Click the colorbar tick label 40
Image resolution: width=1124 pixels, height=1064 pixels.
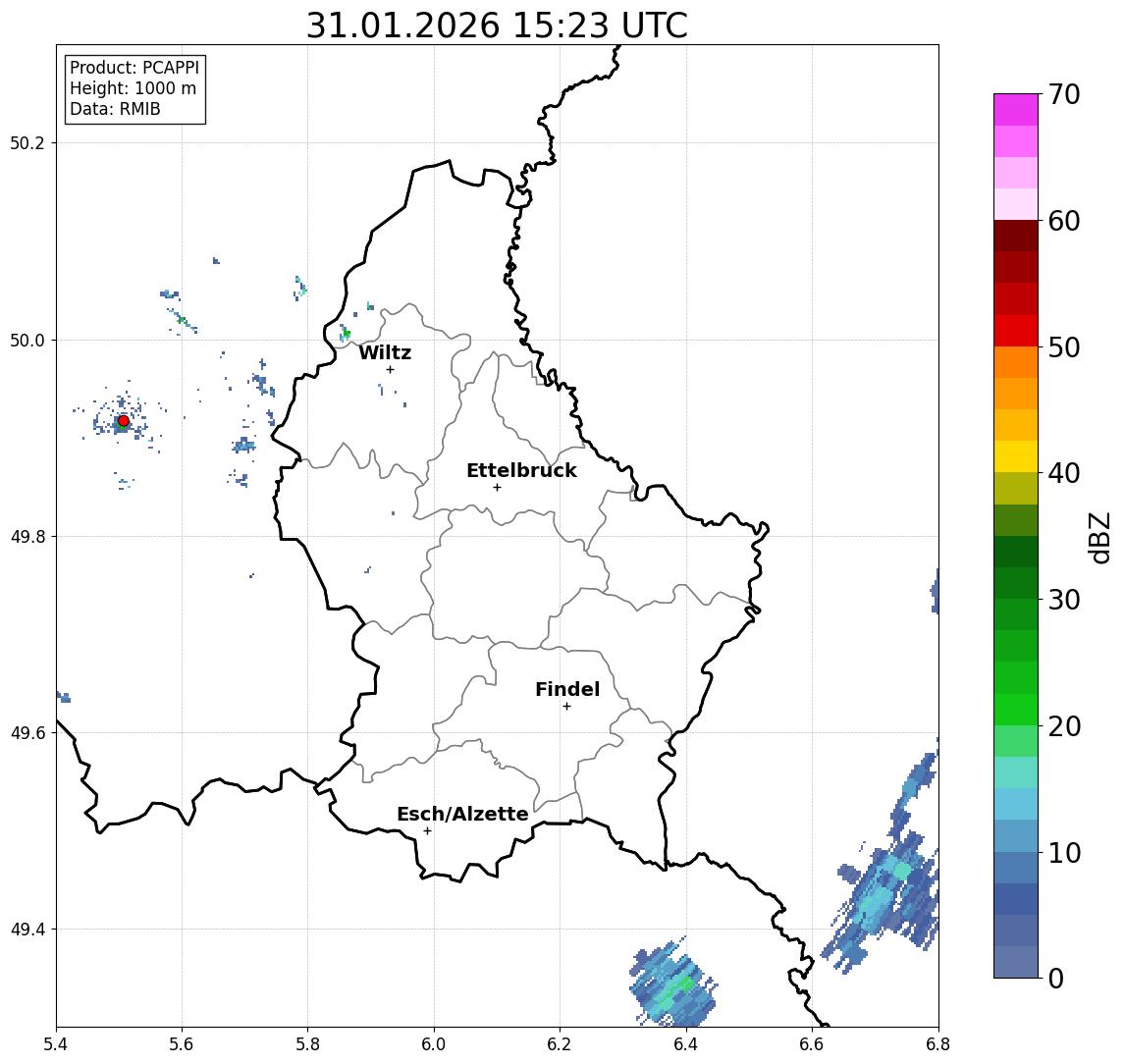(x=1064, y=473)
